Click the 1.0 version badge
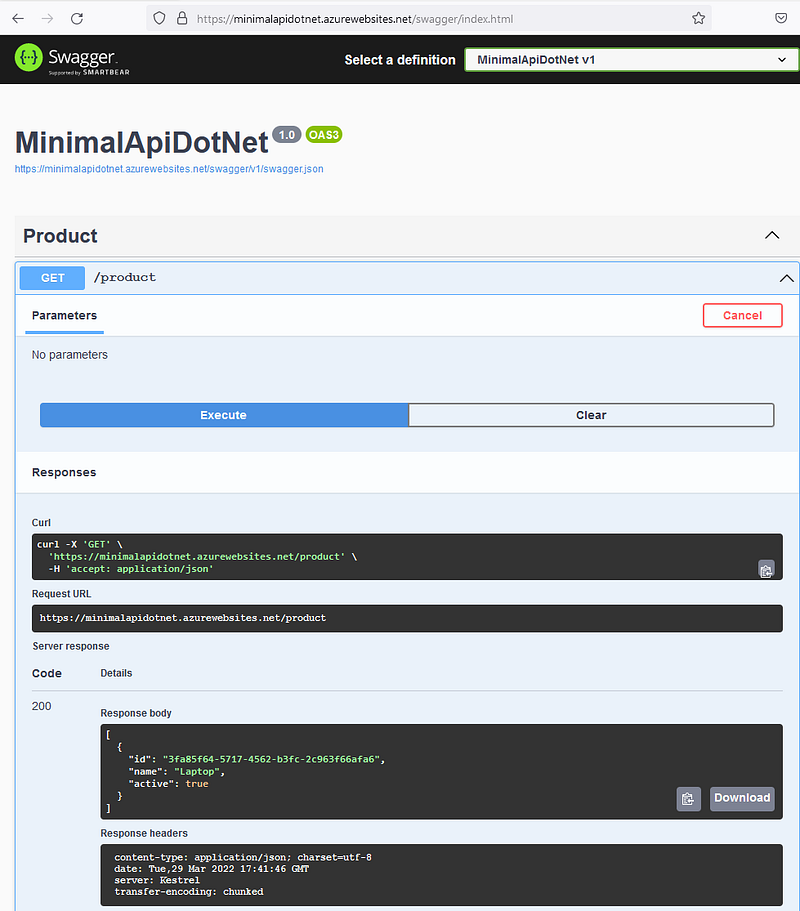Image resolution: width=800 pixels, height=911 pixels. pyautogui.click(x=286, y=135)
